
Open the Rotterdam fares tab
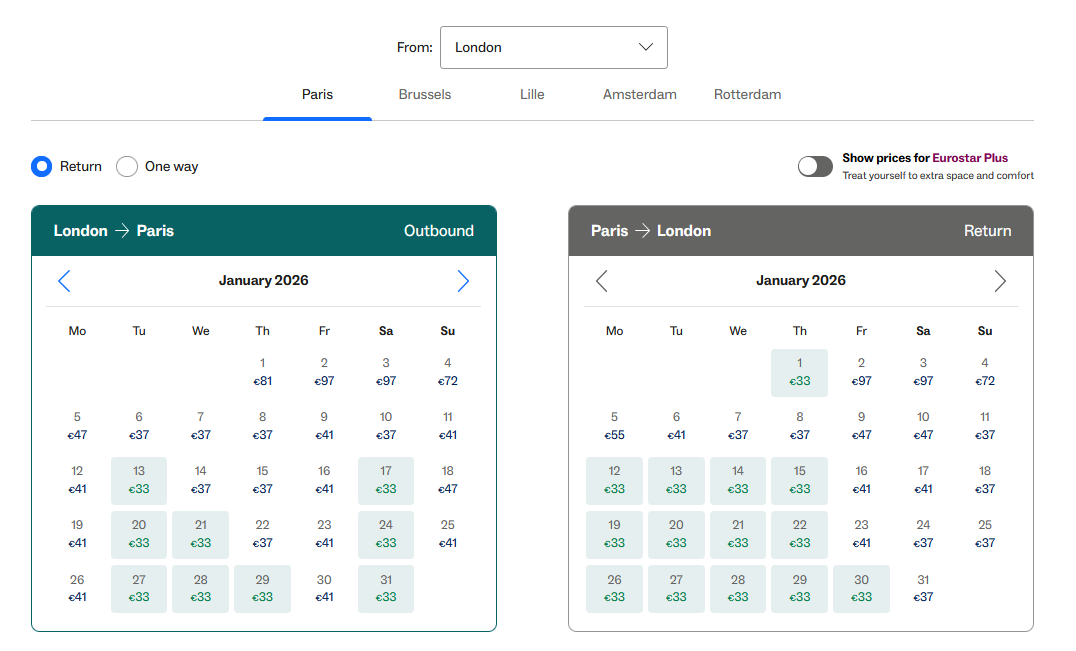747,94
